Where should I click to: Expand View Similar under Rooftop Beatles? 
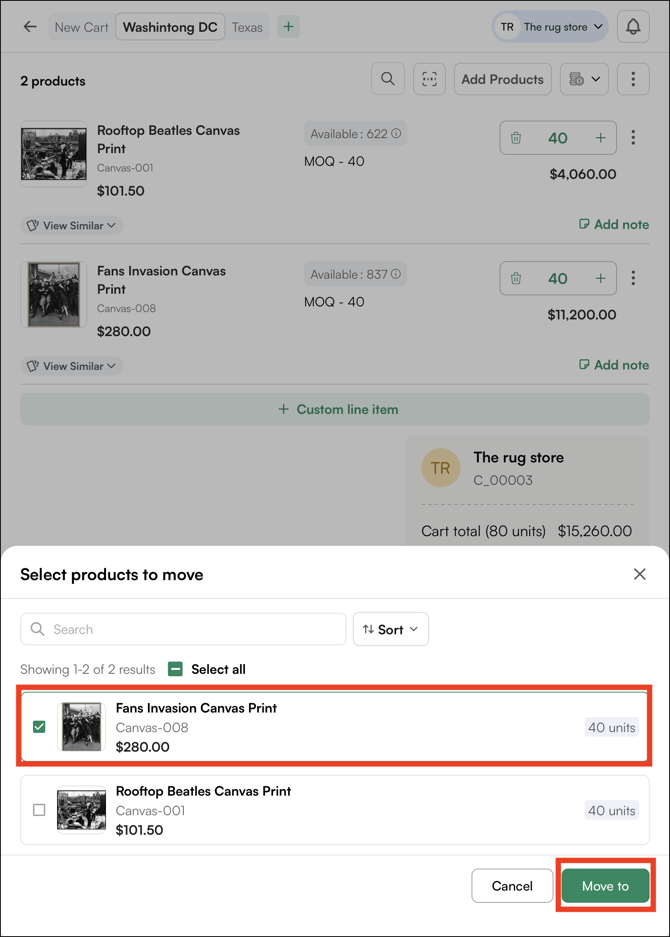[x=71, y=225]
